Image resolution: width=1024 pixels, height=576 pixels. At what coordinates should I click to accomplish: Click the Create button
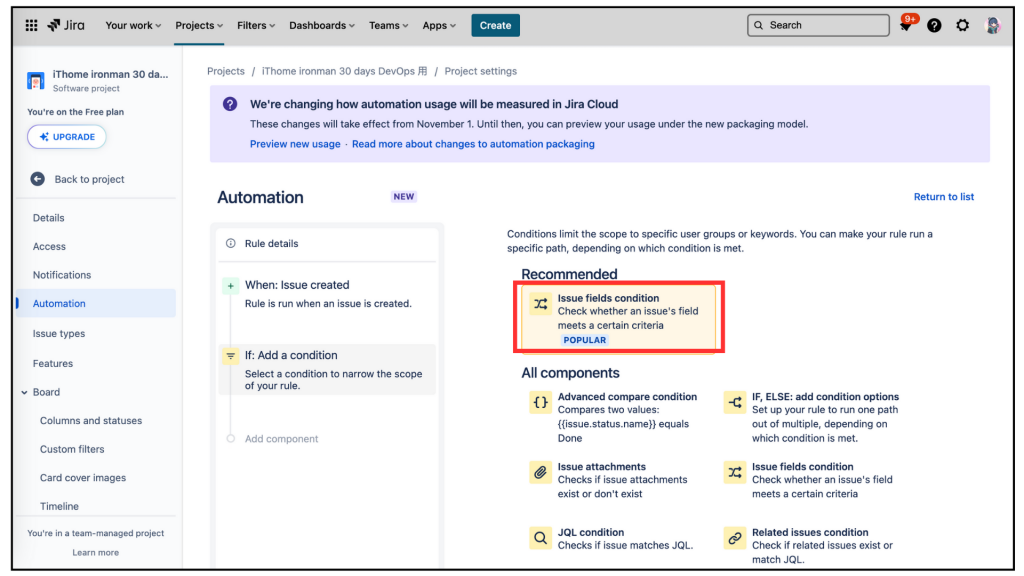coord(495,25)
